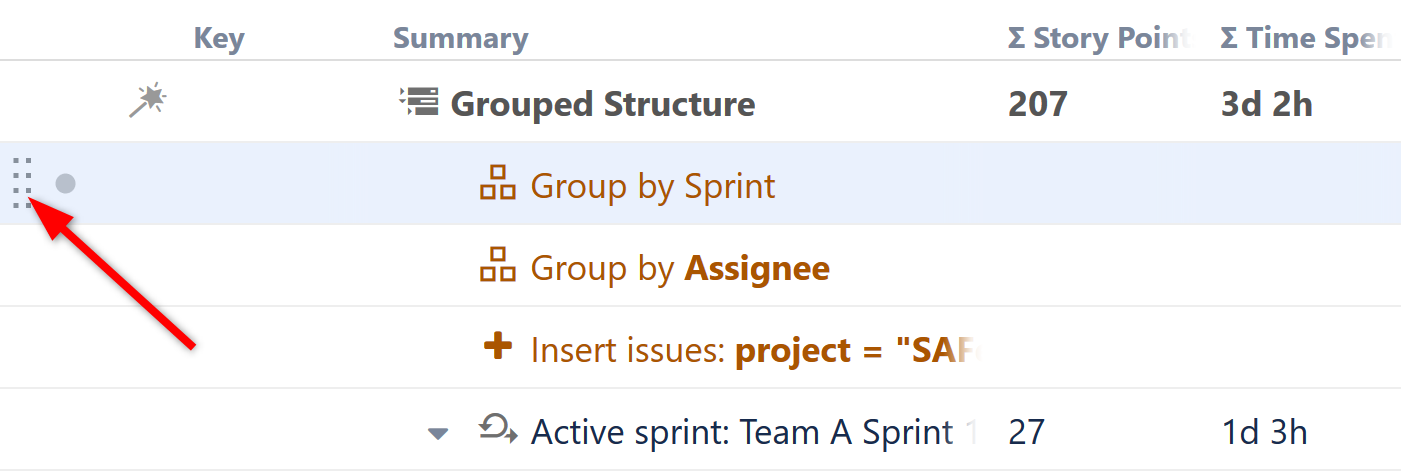Screen dimensions: 1401x474
Task: Click the Group by Sprint generator icon
Action: [498, 185]
